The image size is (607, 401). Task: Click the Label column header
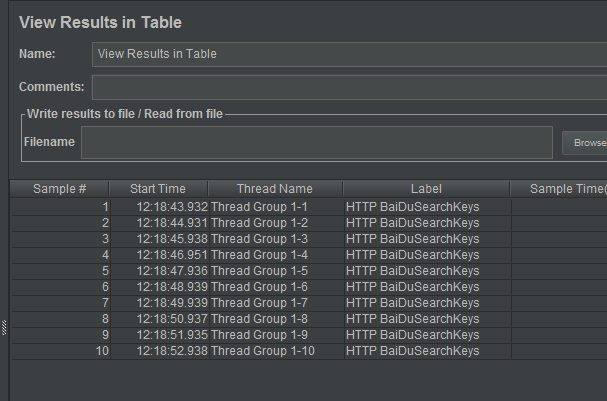(x=426, y=189)
